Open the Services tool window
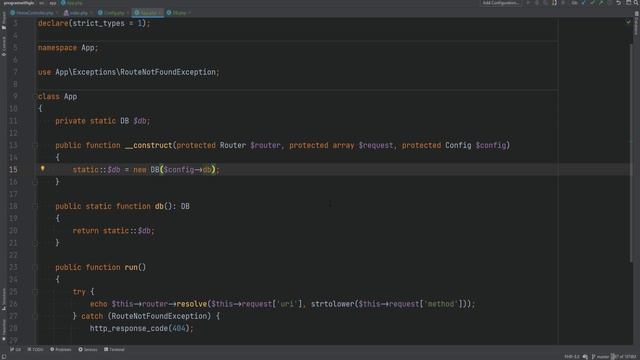640x360 pixels. point(88,349)
